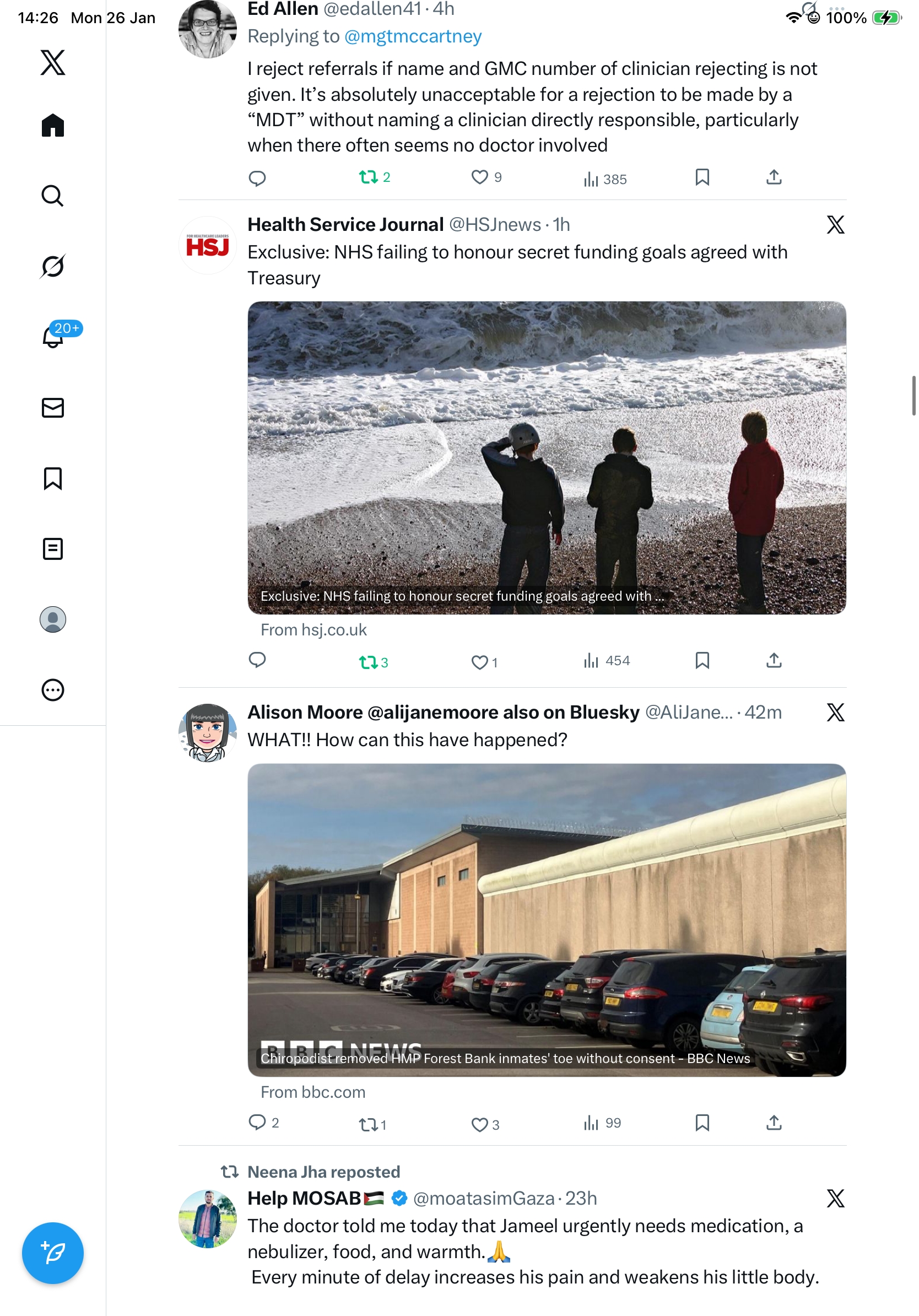This screenshot has height=1316, width=919.
Task: Open Lists icon in sidebar
Action: pos(53,548)
